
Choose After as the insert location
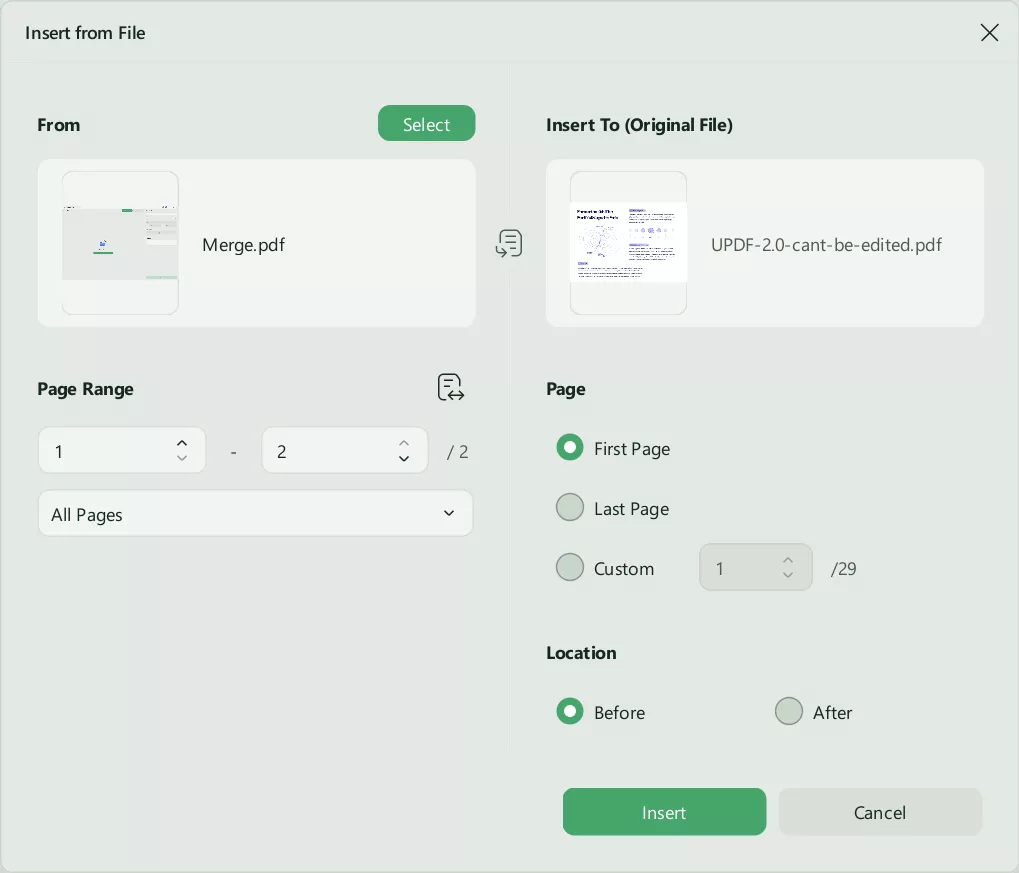pos(788,711)
